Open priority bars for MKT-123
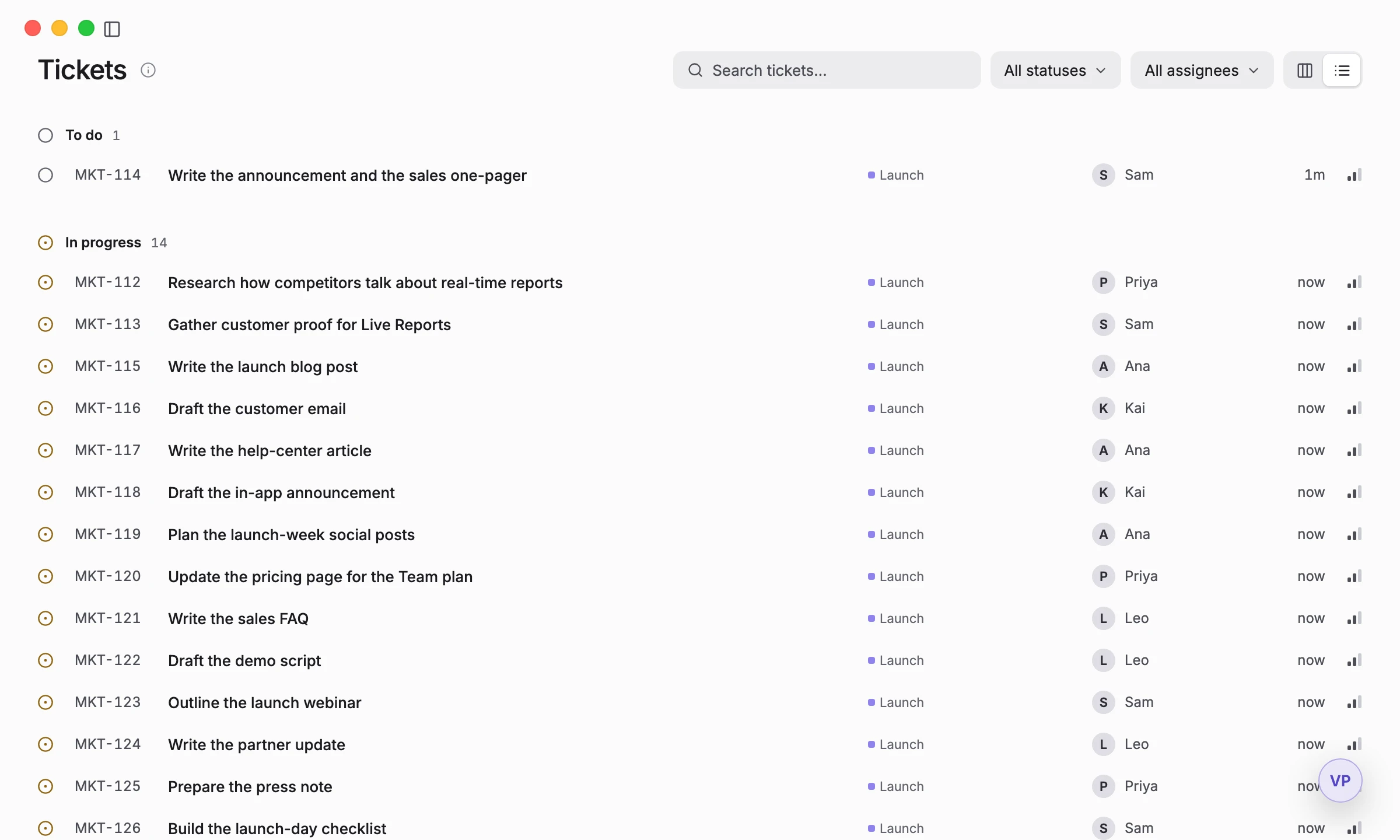Screen dimensions: 1400x840 (x=1354, y=702)
